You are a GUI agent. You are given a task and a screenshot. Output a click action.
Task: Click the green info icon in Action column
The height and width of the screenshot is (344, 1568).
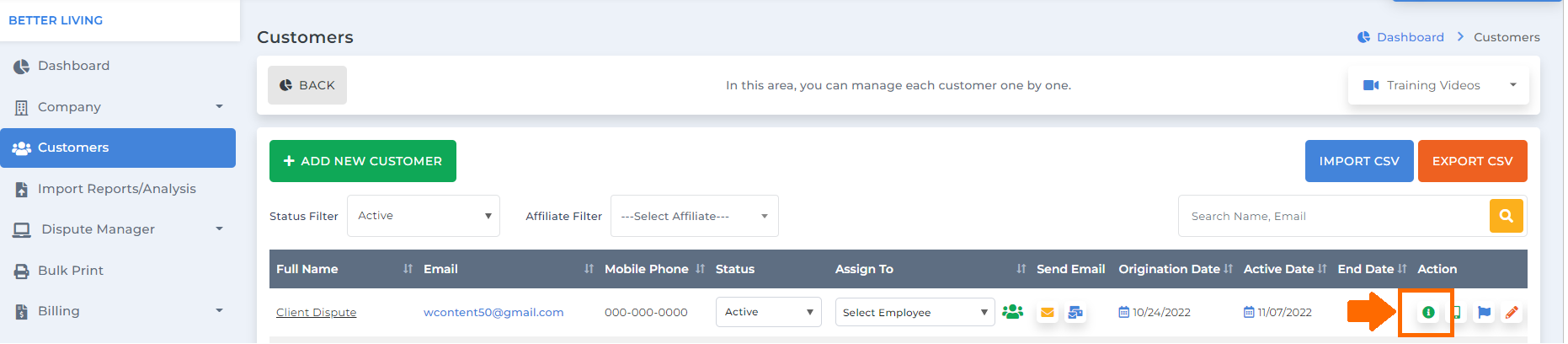pyautogui.click(x=1428, y=312)
